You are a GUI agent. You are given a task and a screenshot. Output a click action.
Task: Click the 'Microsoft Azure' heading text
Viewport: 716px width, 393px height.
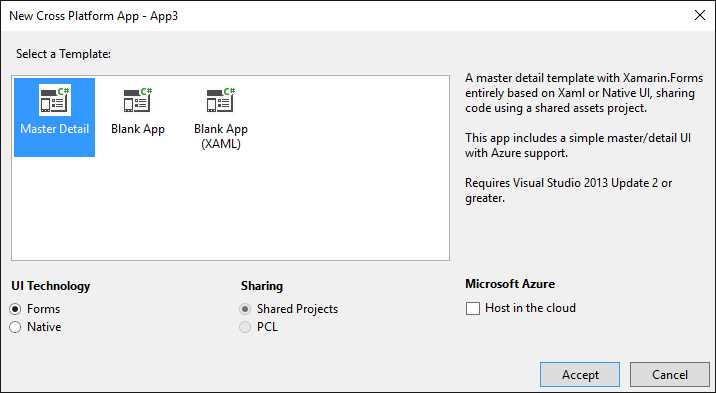pyautogui.click(x=510, y=284)
